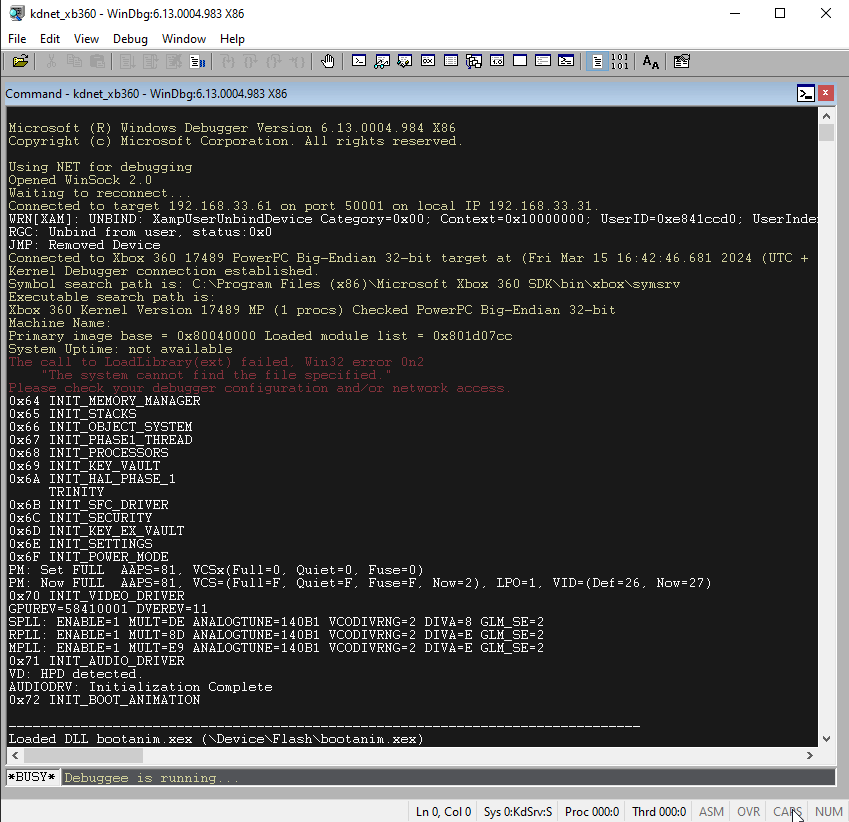Click the 'Loaded DLL bootanim.xex' output line
This screenshot has width=849, height=822.
[x=215, y=739]
